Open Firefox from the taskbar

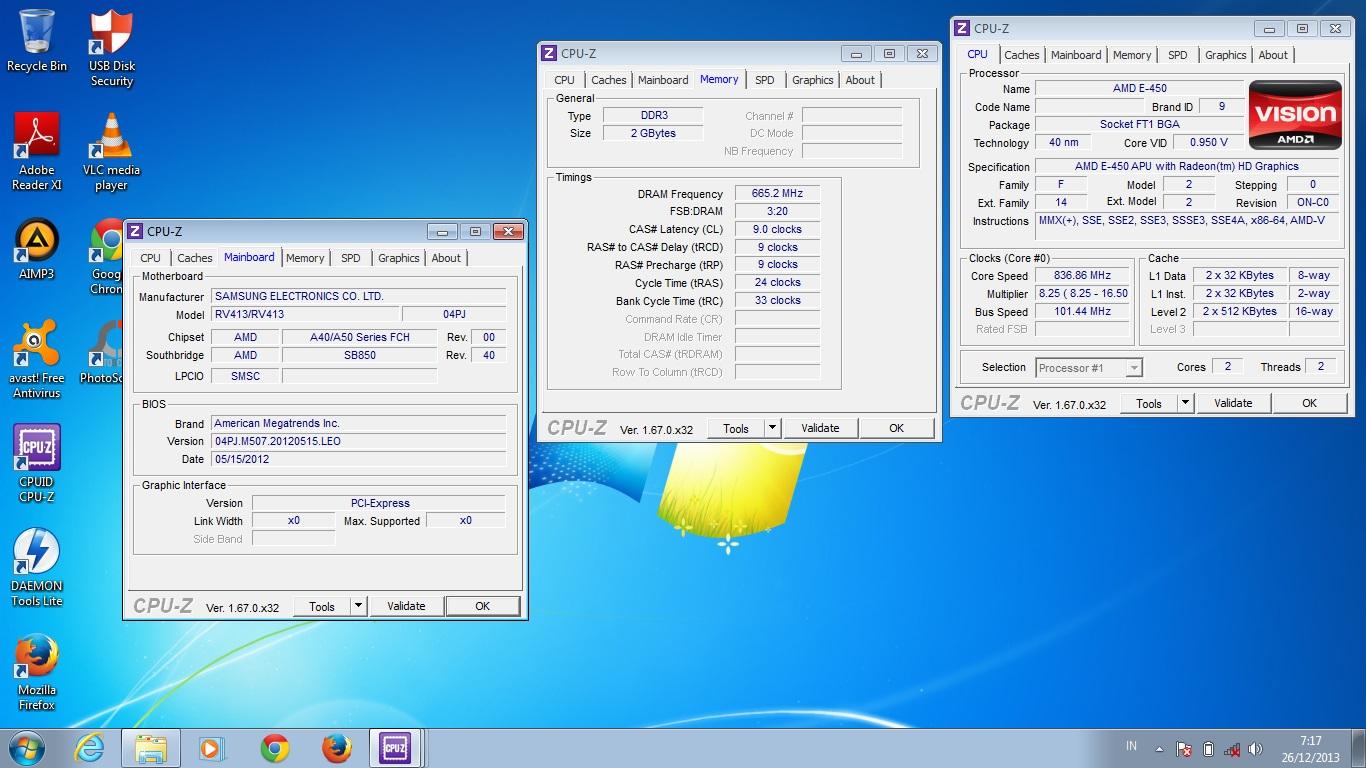[x=336, y=748]
